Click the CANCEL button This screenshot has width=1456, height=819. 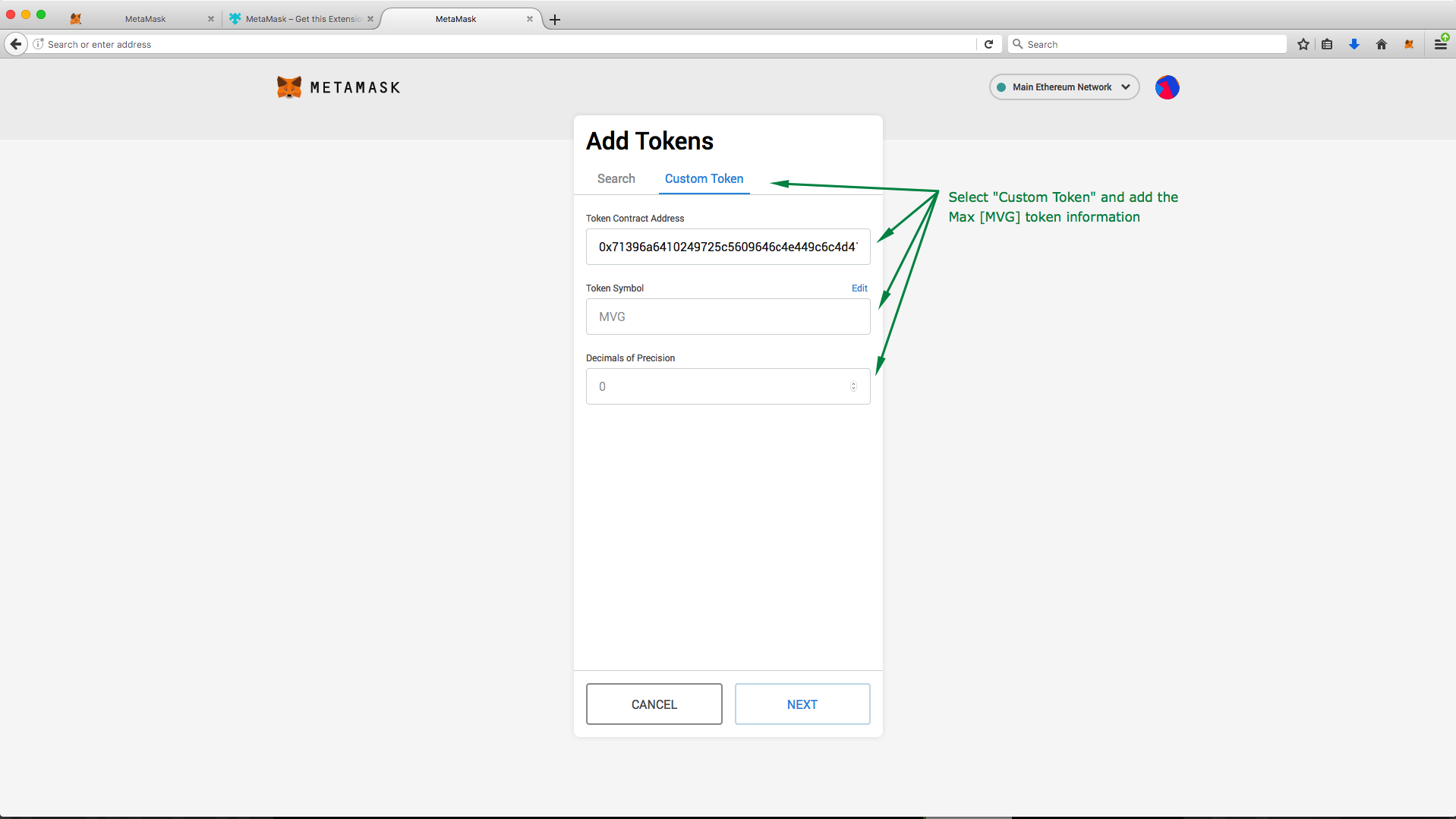(x=654, y=704)
